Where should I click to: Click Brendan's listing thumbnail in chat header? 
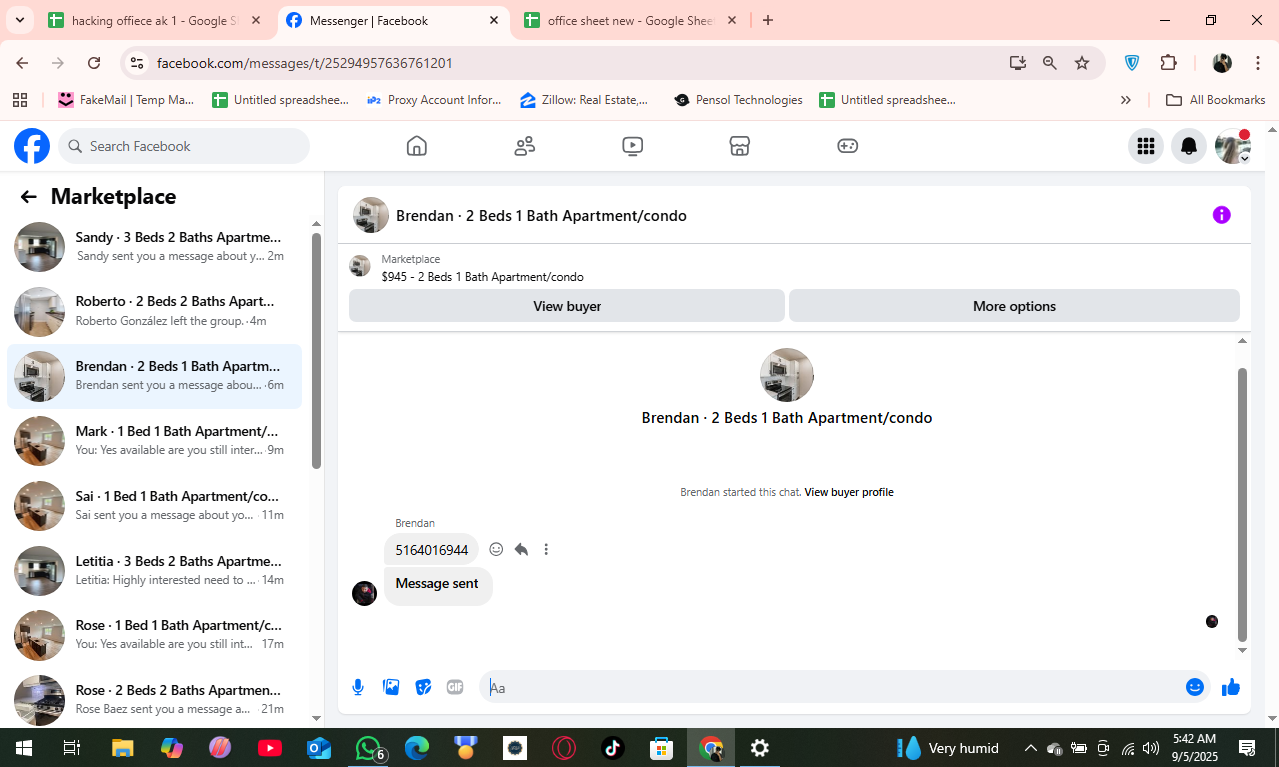pos(371,215)
